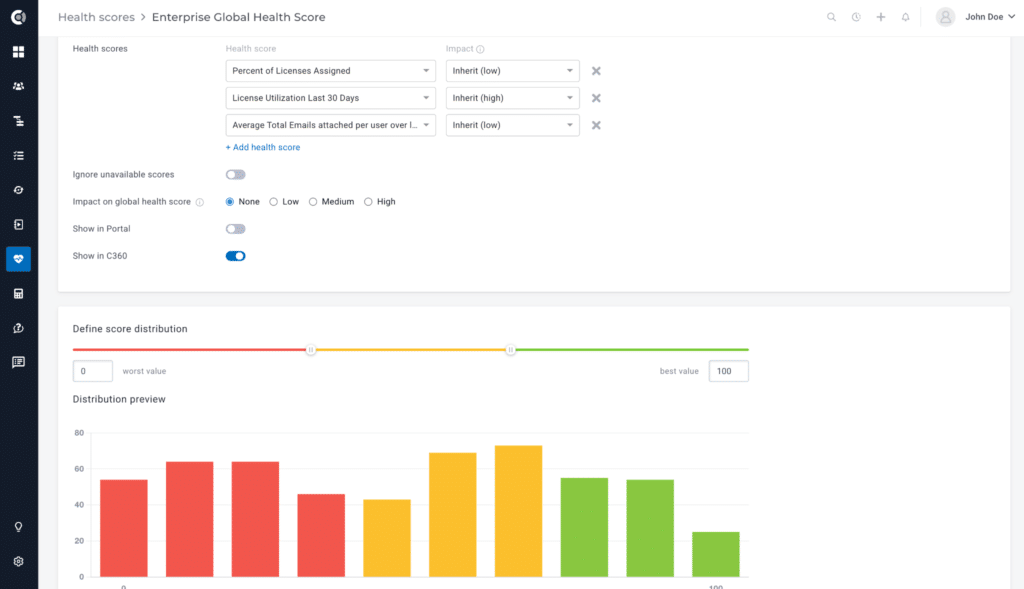Expand the John Doe user menu
This screenshot has width=1024, height=589.
tap(990, 17)
